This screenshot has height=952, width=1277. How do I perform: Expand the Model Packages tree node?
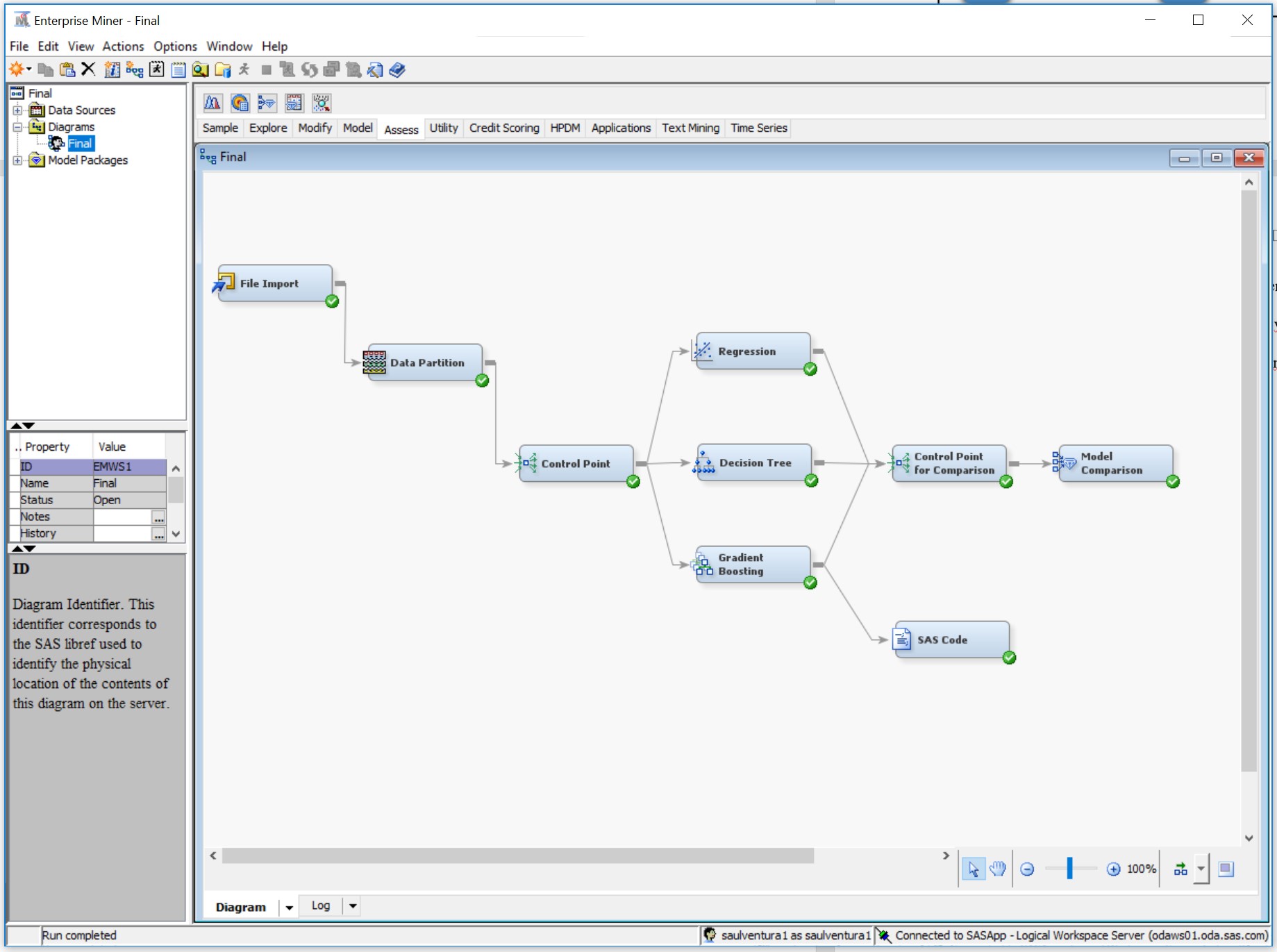point(17,160)
